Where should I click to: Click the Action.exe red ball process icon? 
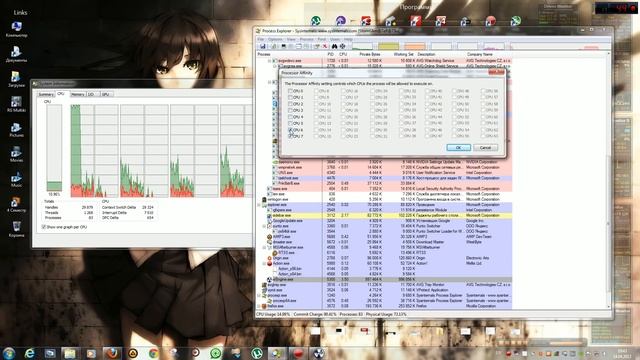pos(269,264)
